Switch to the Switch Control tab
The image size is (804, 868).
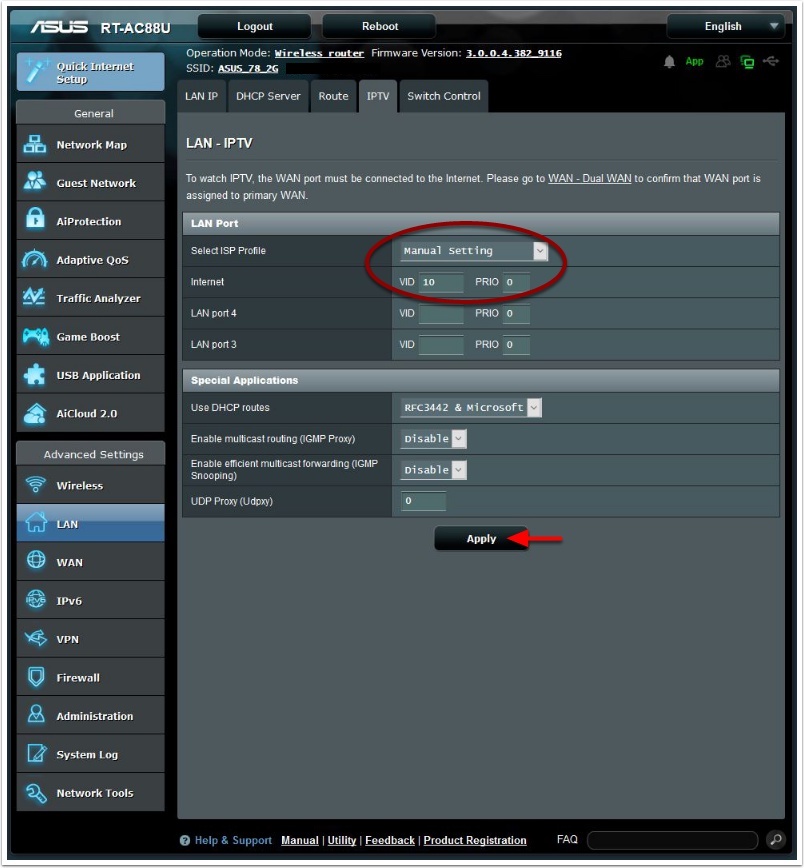click(443, 96)
